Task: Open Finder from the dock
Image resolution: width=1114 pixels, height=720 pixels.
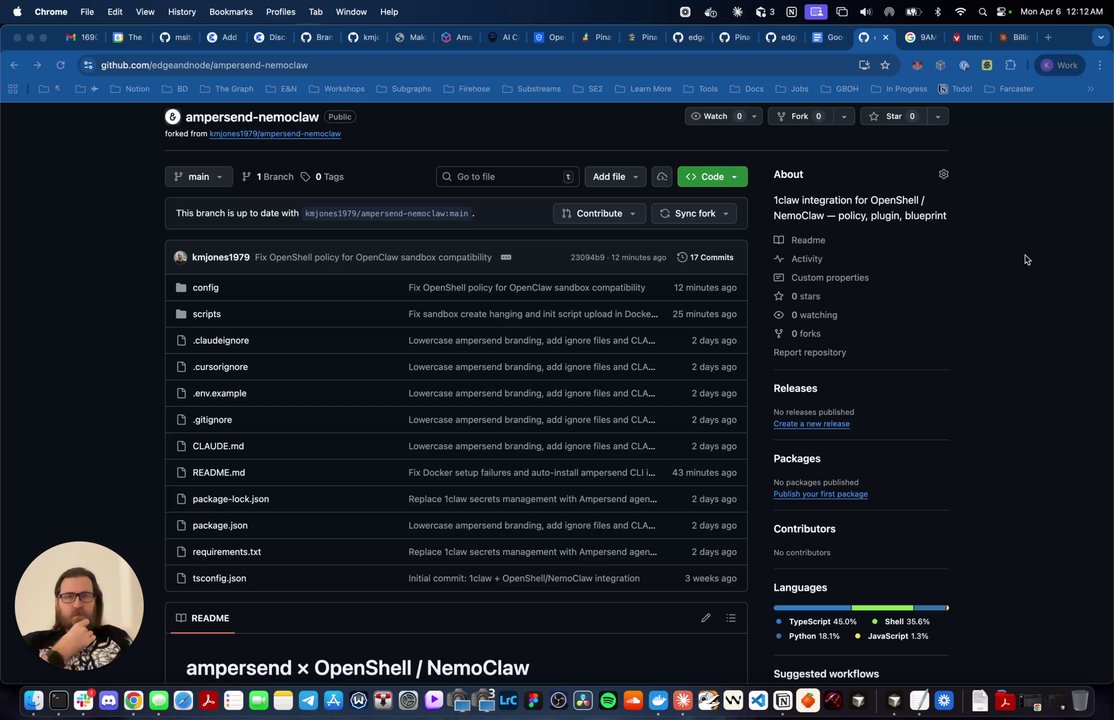Action: click(x=33, y=701)
